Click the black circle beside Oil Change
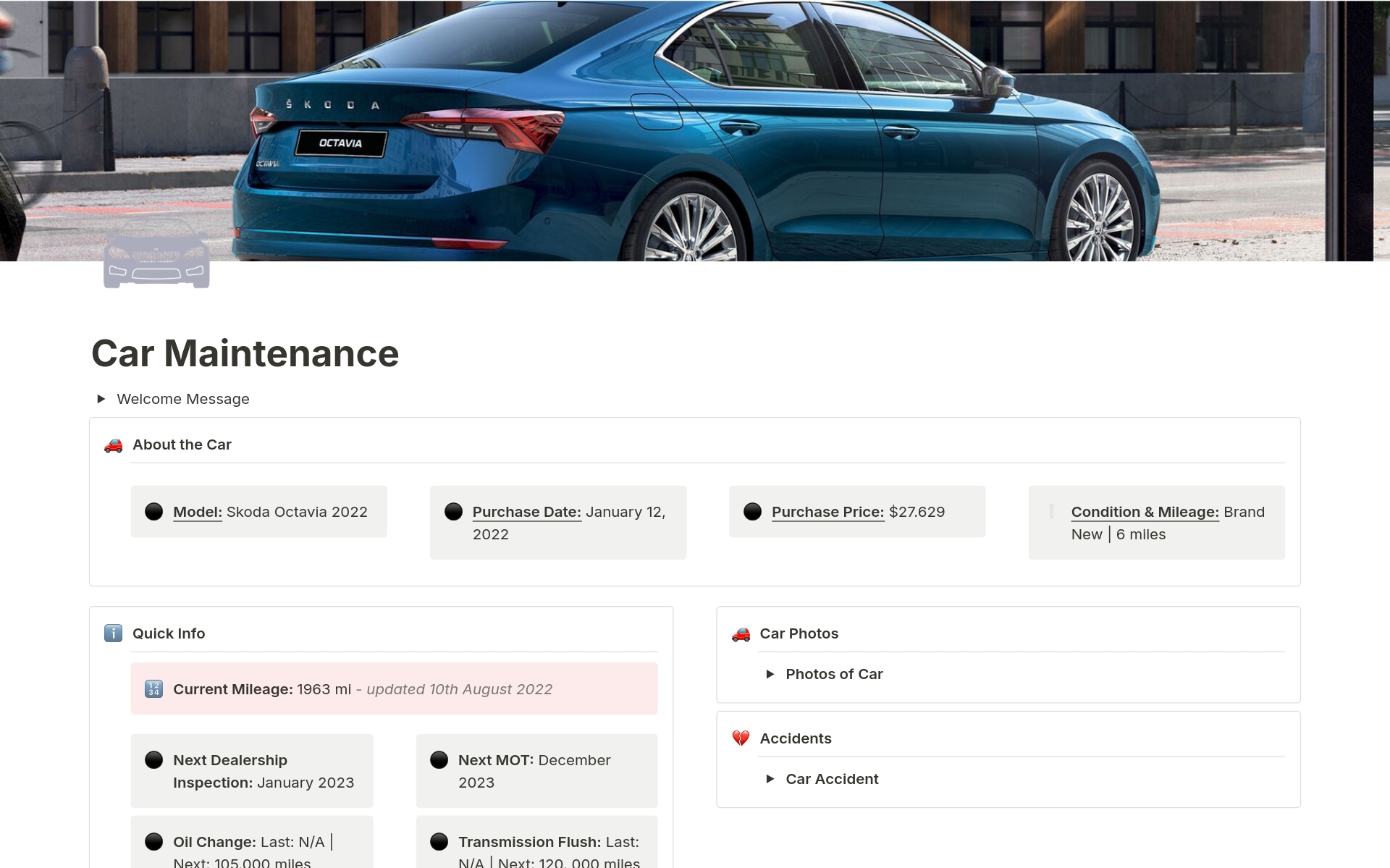This screenshot has height=868, width=1390. 154,842
